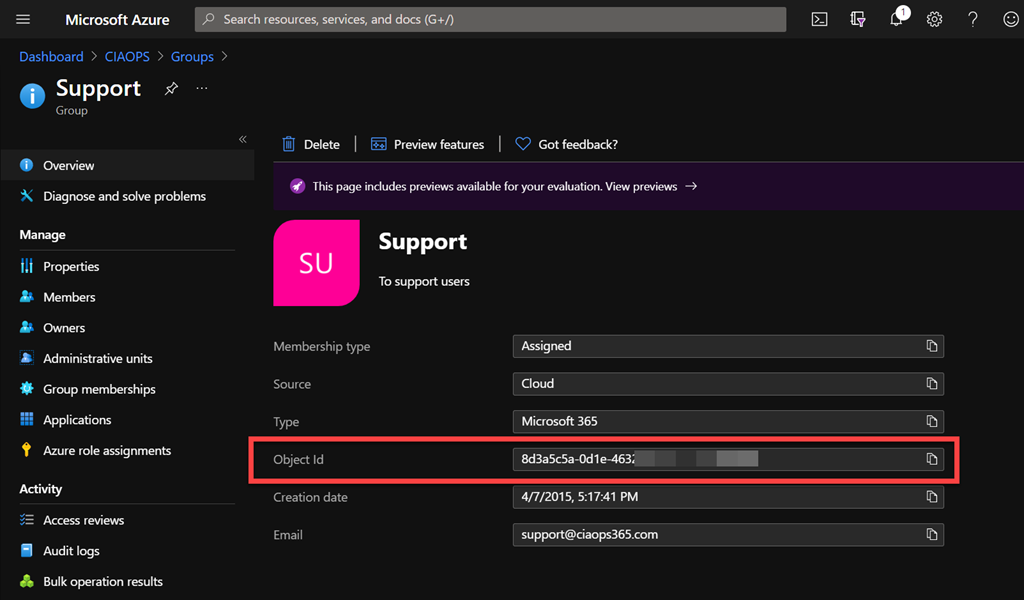Click the help question mark icon

(x=972, y=19)
